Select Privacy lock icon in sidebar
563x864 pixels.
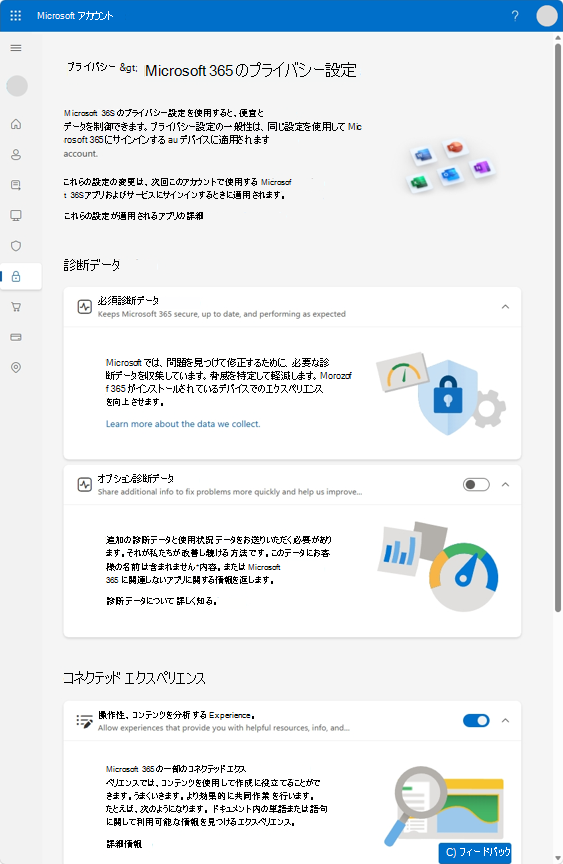tap(16, 277)
